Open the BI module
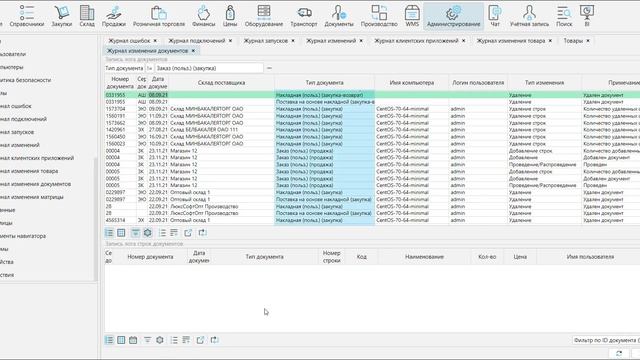640x360 pixels. click(x=587, y=16)
